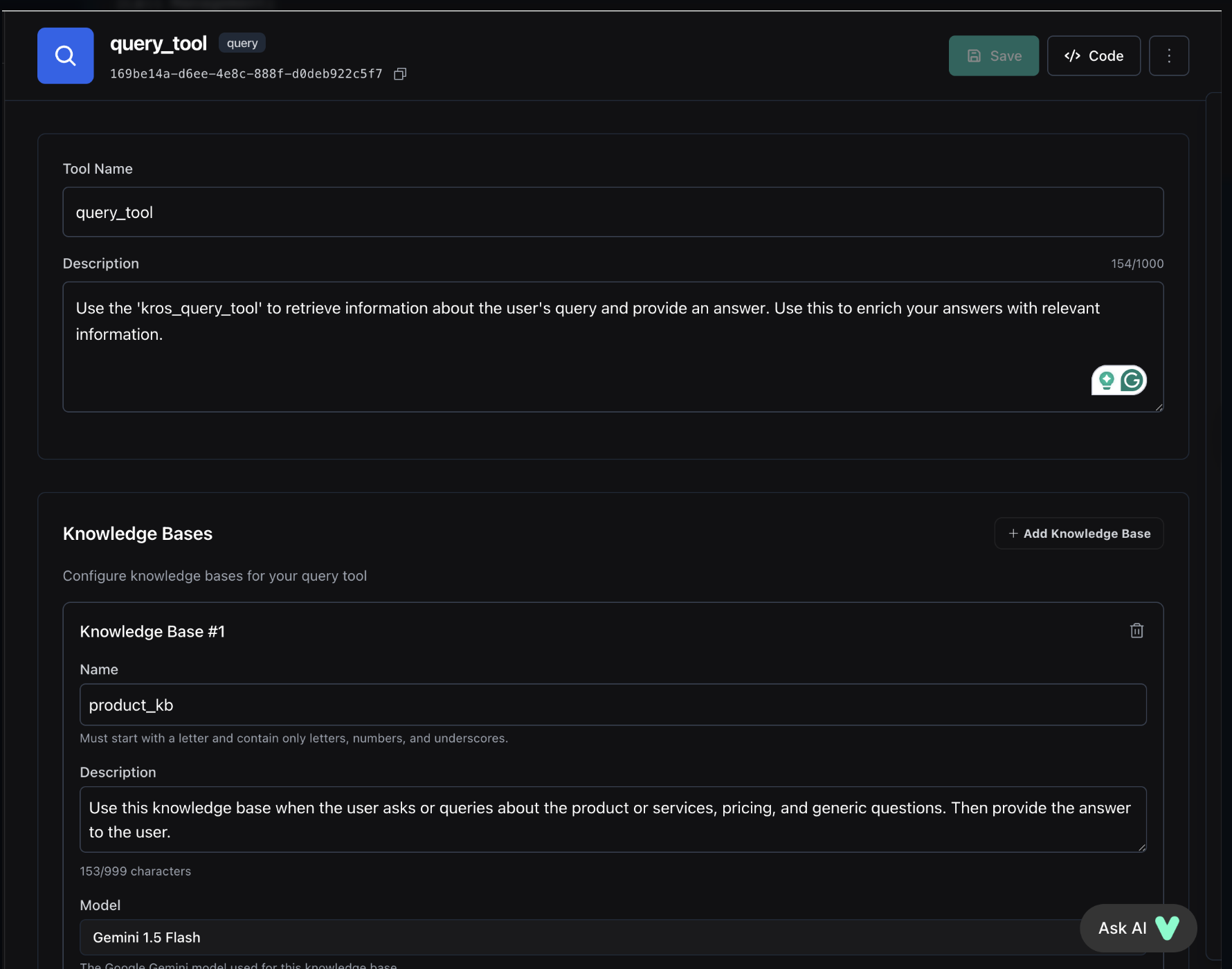
Task: Click the knowledge base description resize handle
Action: (1142, 848)
